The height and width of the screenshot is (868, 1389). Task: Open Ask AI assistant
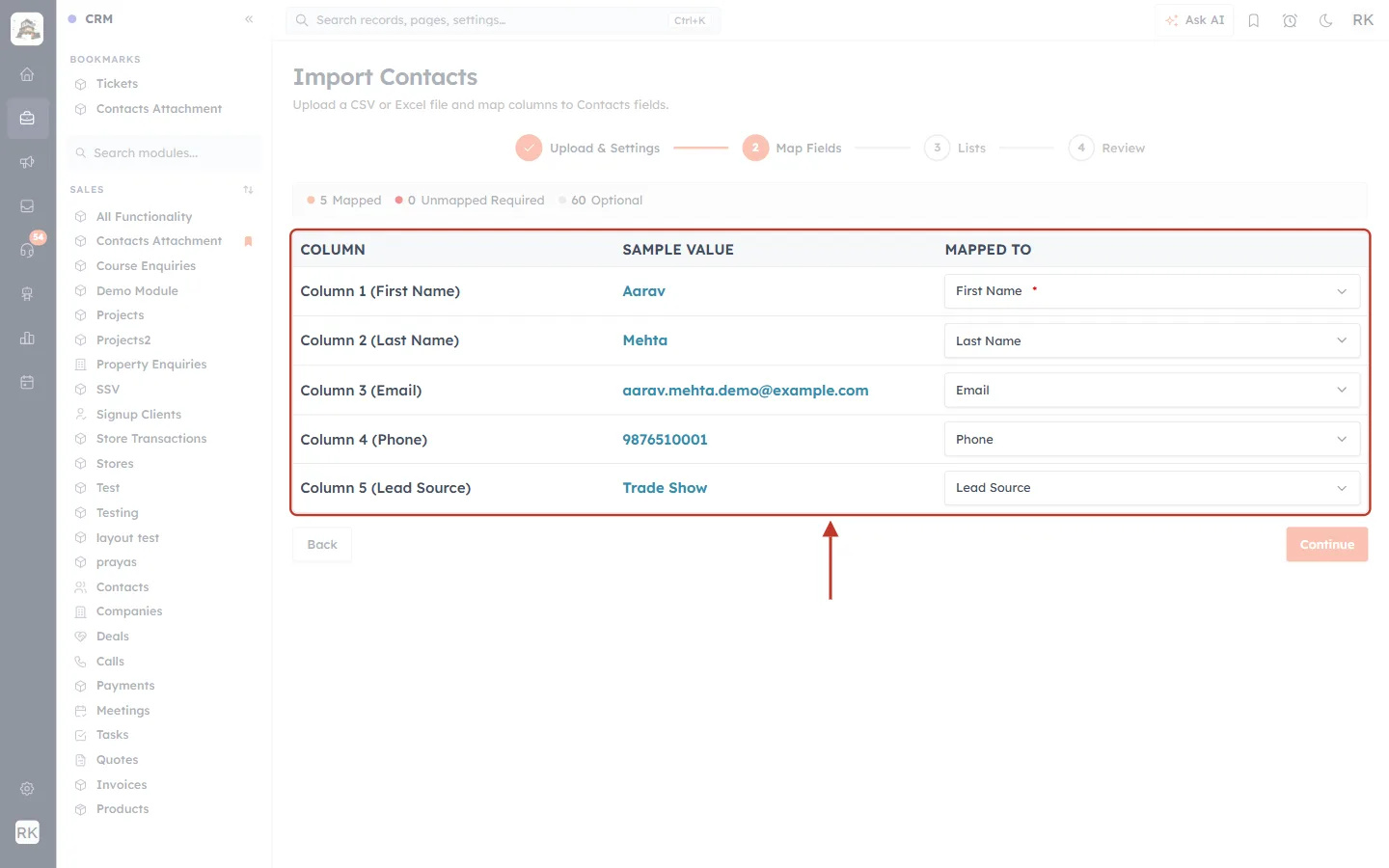(1194, 20)
